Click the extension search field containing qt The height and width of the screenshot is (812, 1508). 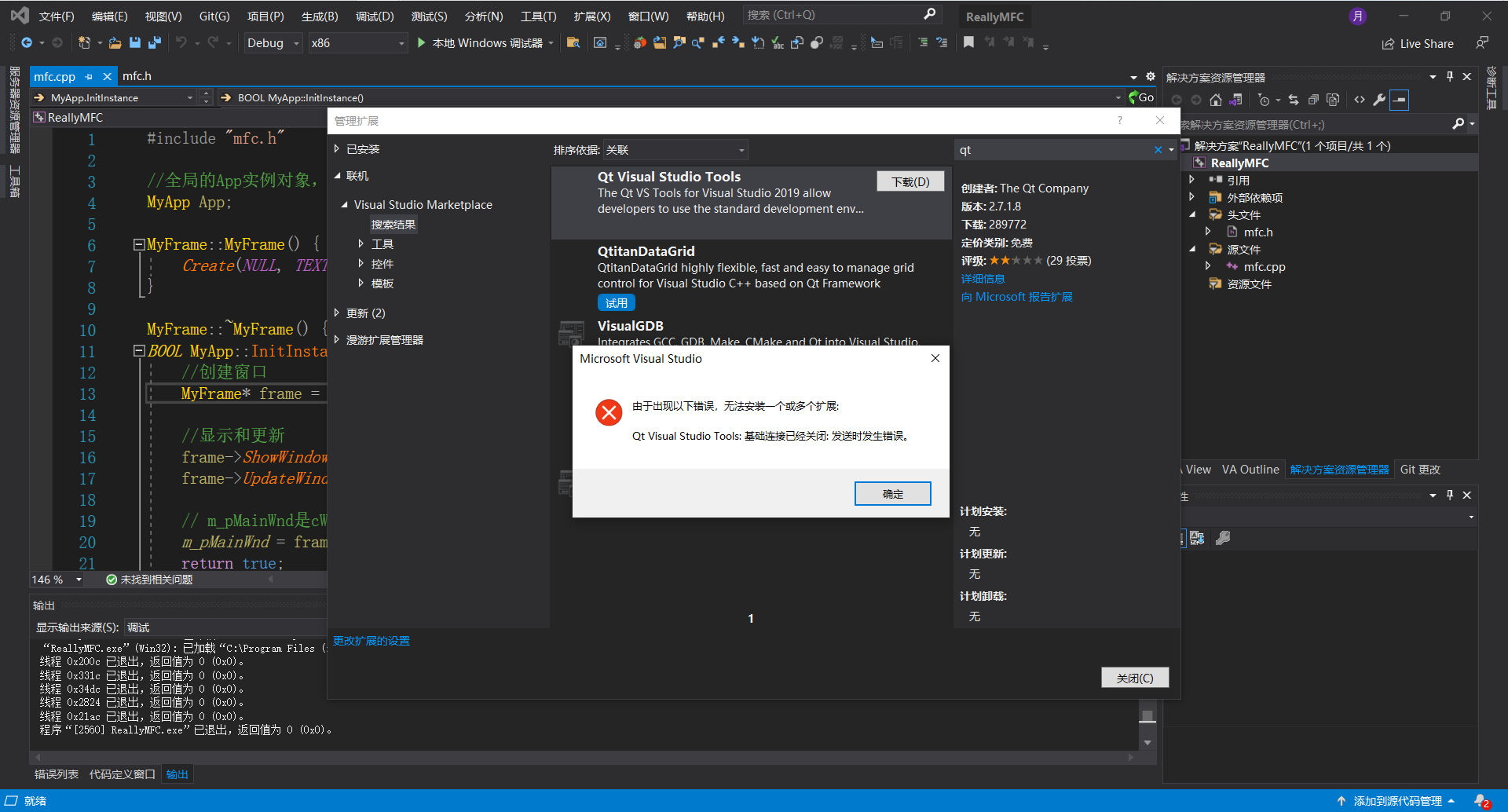[1052, 150]
